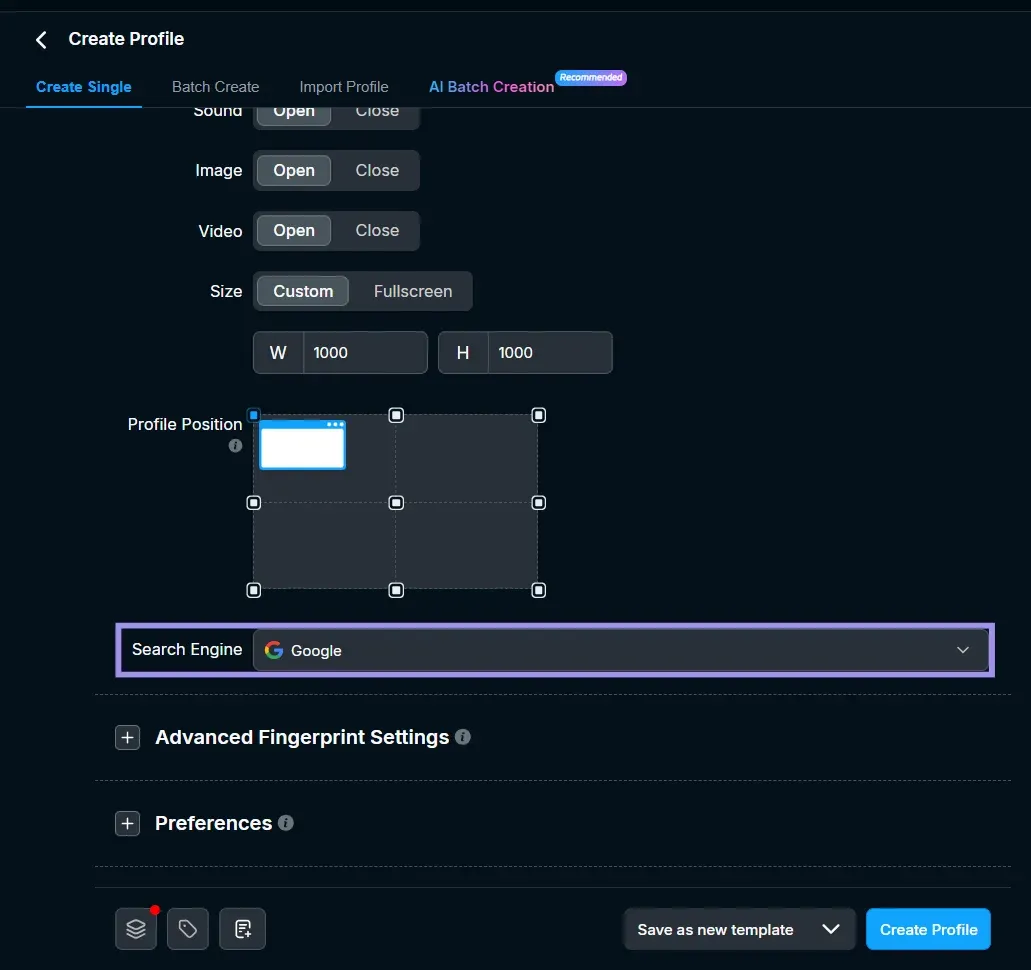Set Video to Close
This screenshot has height=970, width=1031.
[377, 231]
